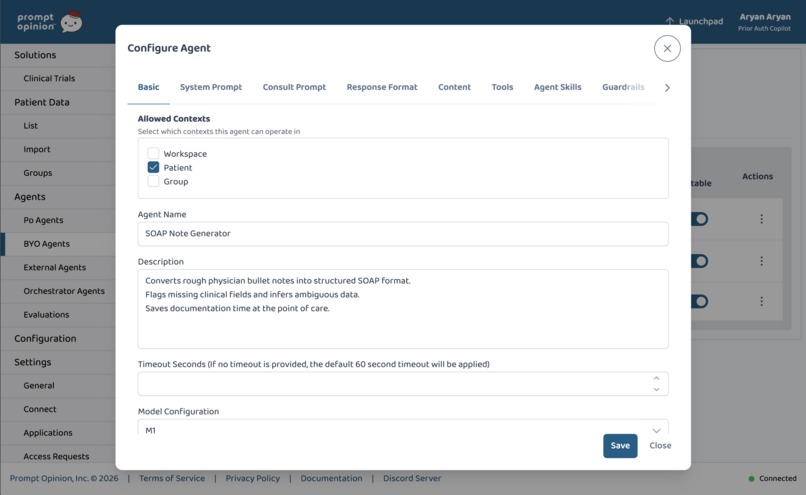The height and width of the screenshot is (495, 806).
Task: Open the Discord Server link
Action: point(412,478)
